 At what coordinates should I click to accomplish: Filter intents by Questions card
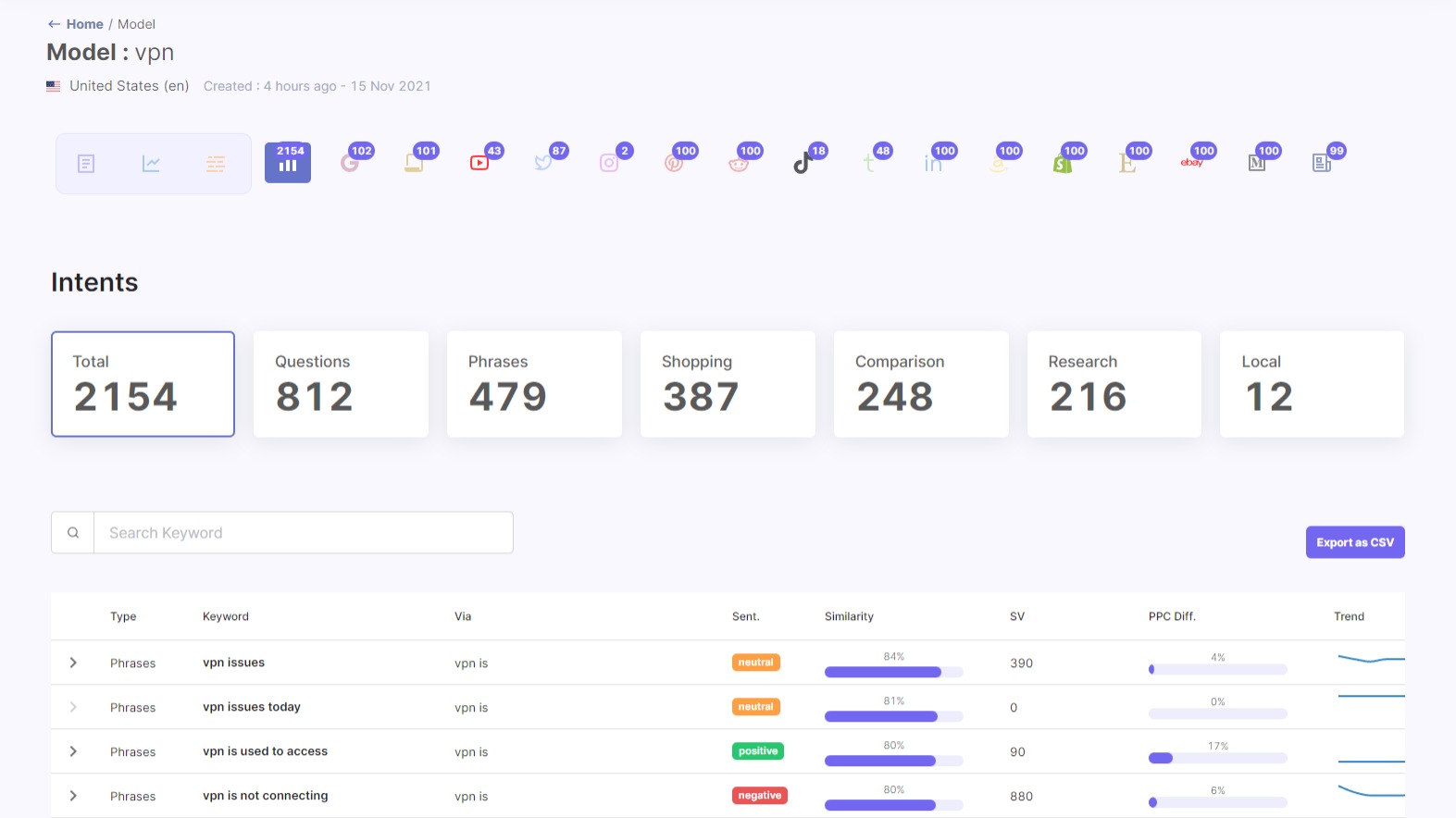coord(341,384)
